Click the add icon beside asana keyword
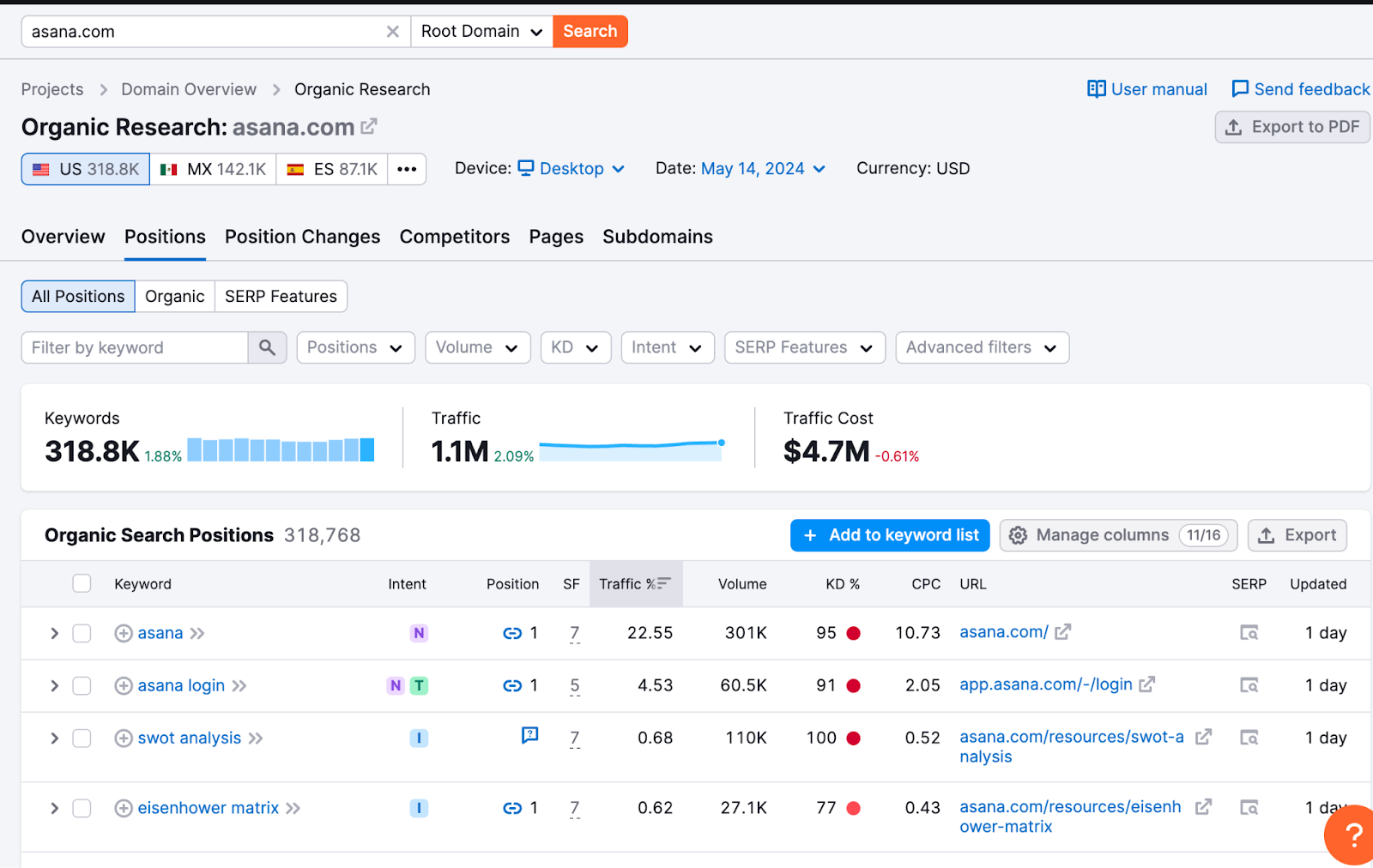 (x=124, y=633)
